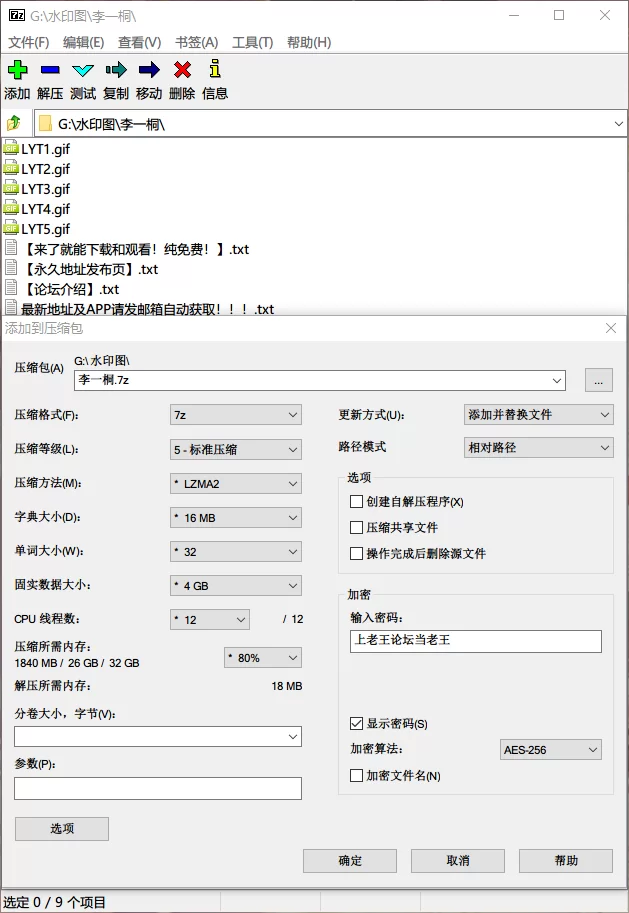Open the 单词大小 32 dropdown
This screenshot has width=629, height=913.
click(236, 551)
